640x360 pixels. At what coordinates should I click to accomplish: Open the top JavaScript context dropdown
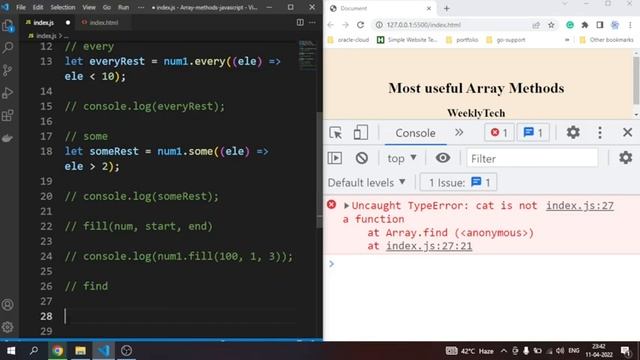(402, 158)
